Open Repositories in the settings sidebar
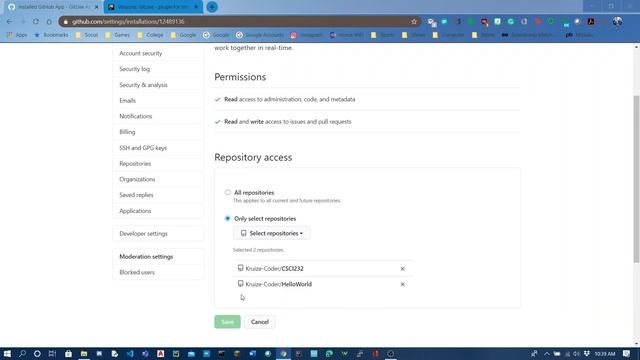 pos(135,164)
